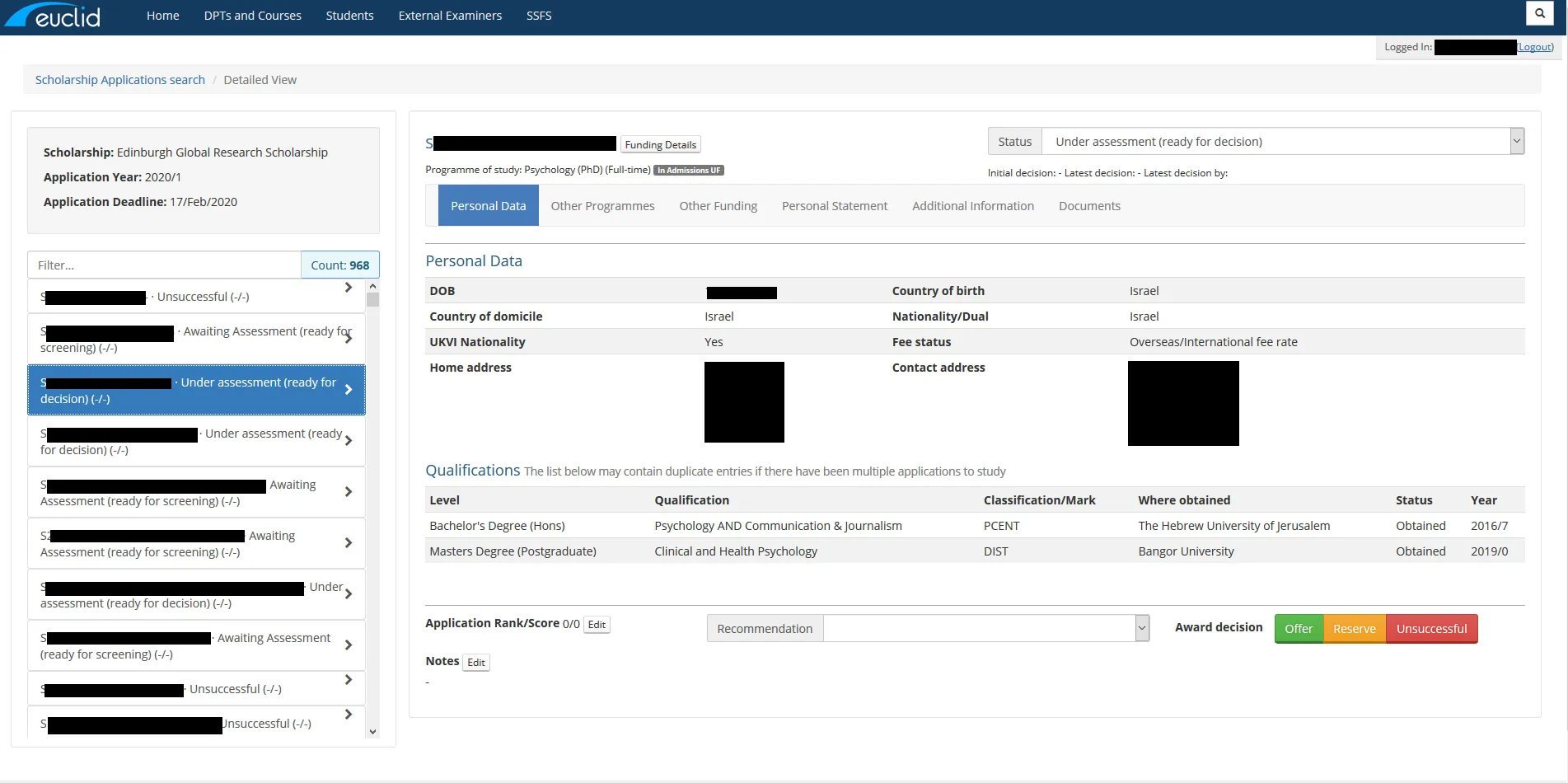Mark application as Reserve
Image resolution: width=1568 pixels, height=783 pixels.
1354,629
